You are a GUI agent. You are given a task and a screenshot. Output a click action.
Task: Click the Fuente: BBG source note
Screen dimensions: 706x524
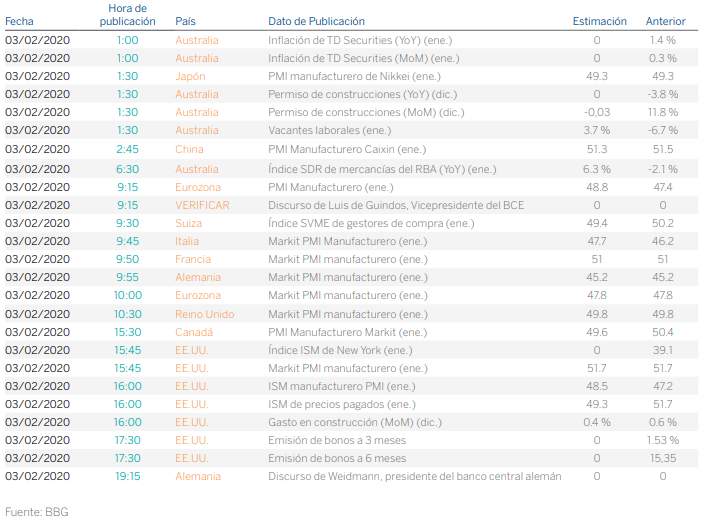37,511
